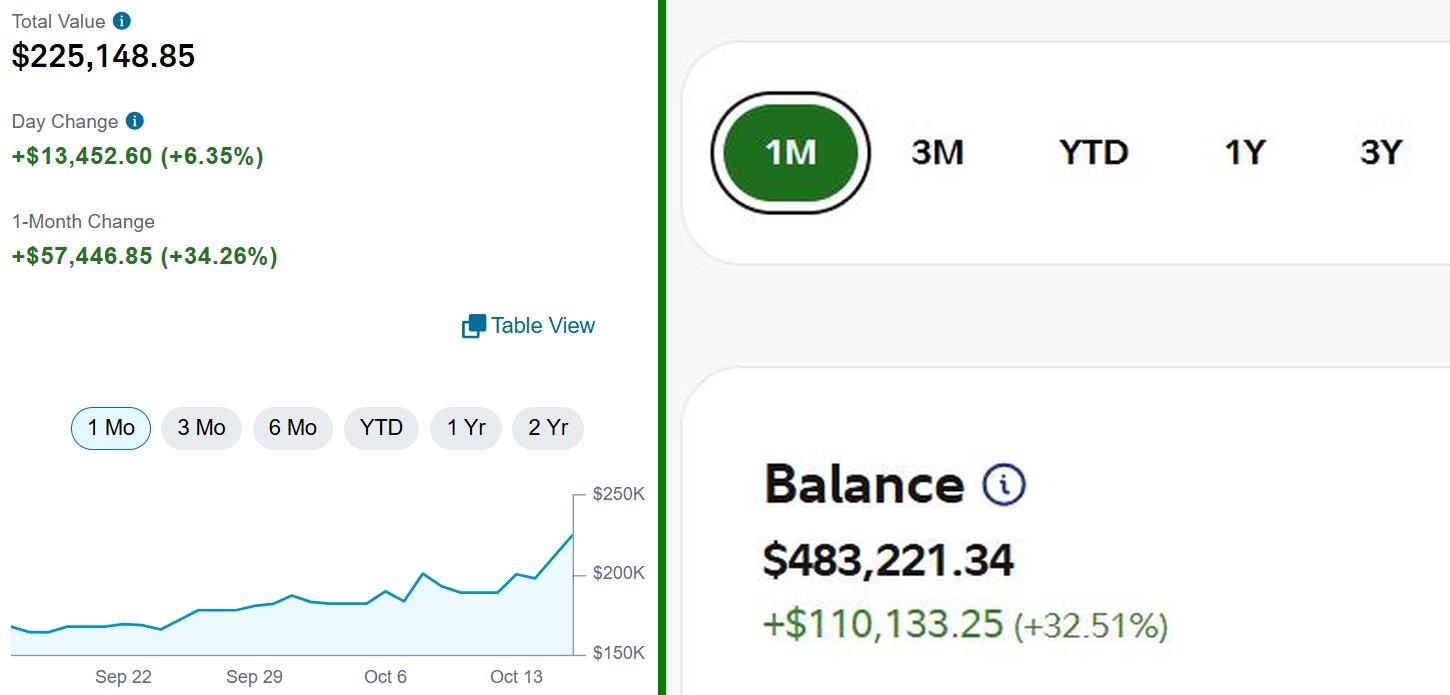Select the YTD pill beside 6 Mo
This screenshot has height=695, width=1450.
point(381,428)
